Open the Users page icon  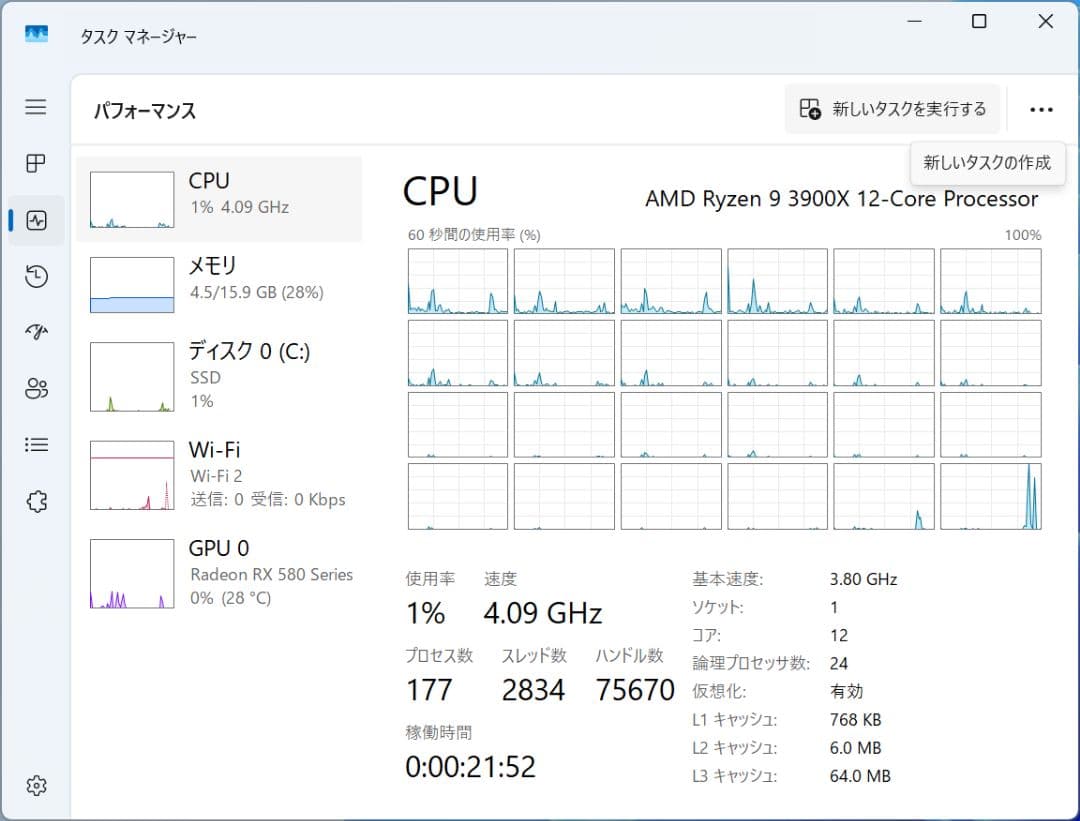(36, 388)
